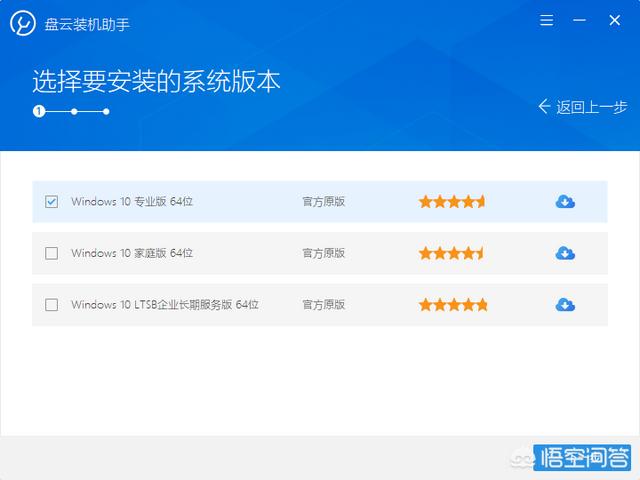Click step 1 indicator in progress tracker

pos(39,111)
